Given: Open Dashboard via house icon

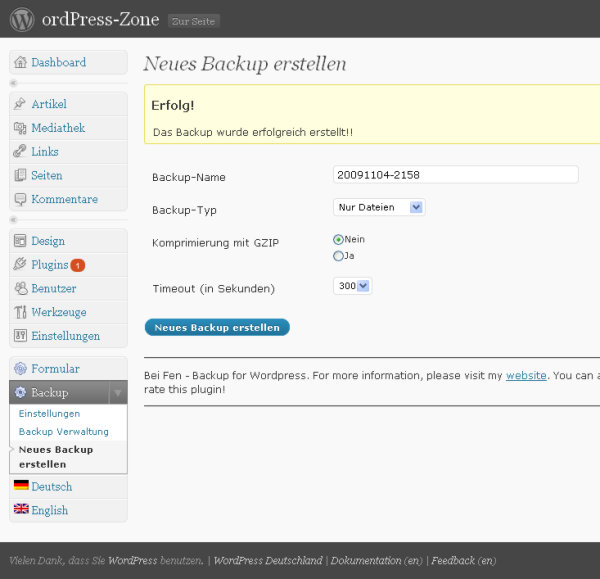Looking at the screenshot, I should pos(20,62).
